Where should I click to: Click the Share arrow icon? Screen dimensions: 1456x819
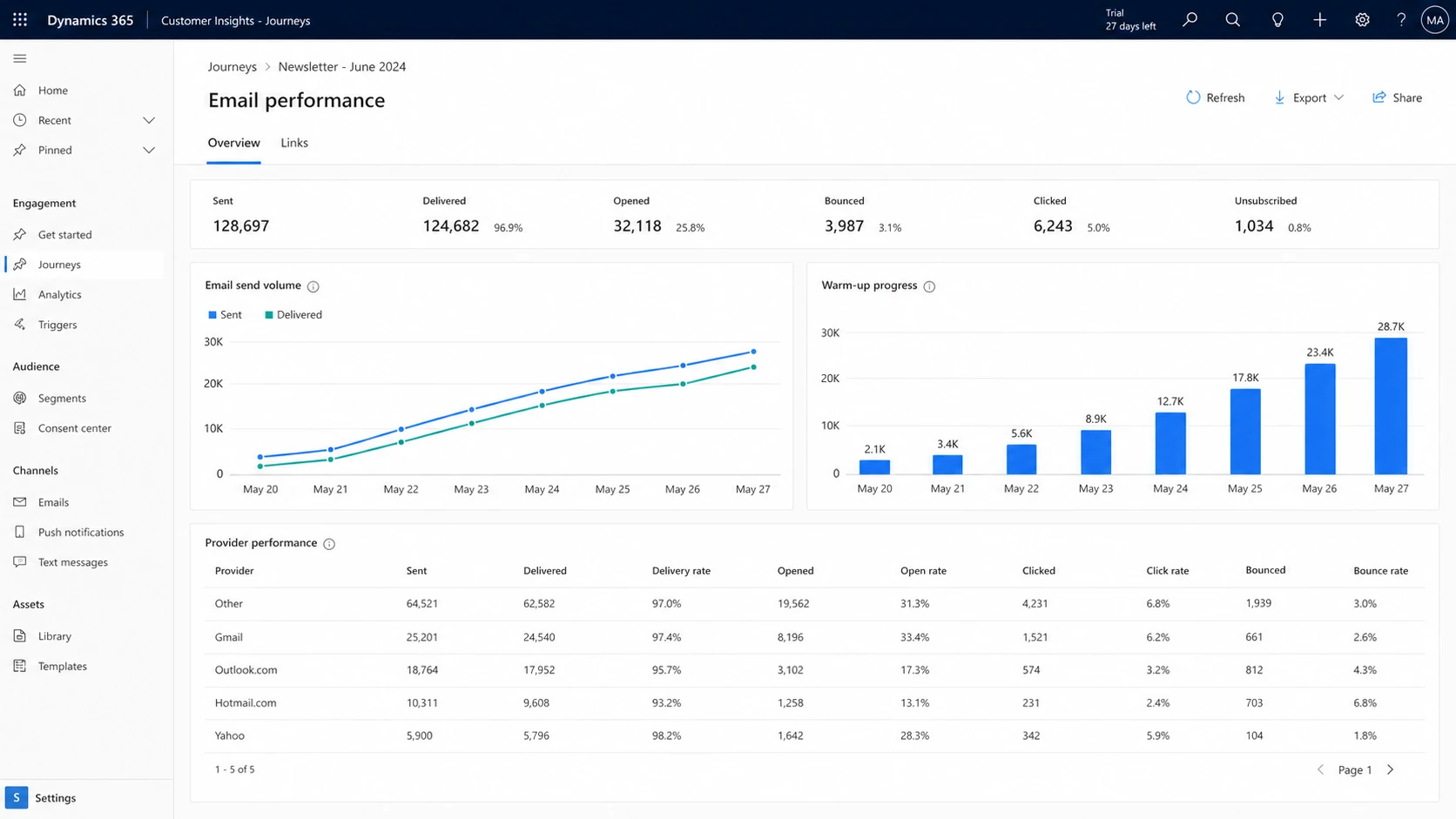pyautogui.click(x=1379, y=97)
